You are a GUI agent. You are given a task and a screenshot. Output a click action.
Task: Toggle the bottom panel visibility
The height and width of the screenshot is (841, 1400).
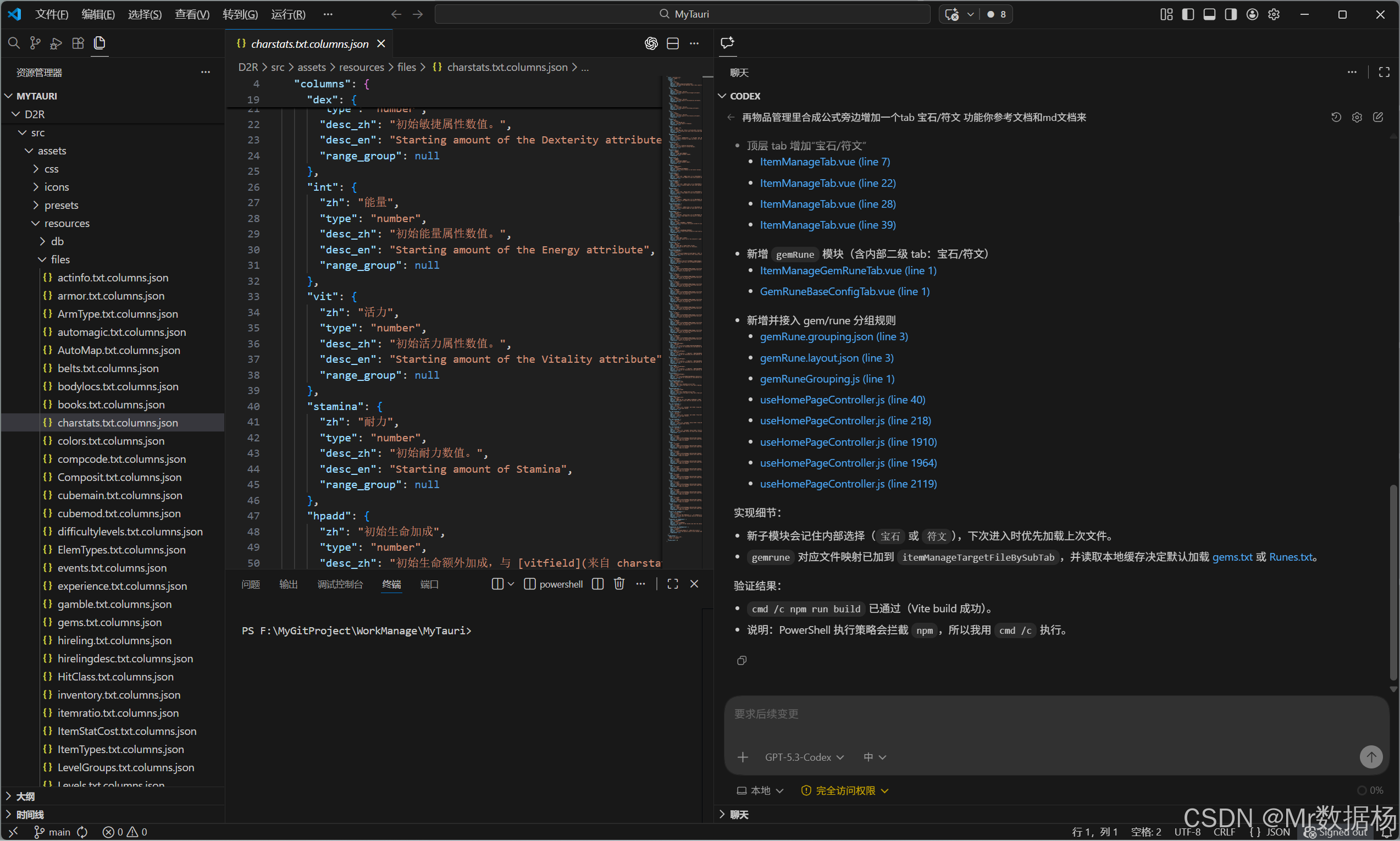tap(1209, 14)
